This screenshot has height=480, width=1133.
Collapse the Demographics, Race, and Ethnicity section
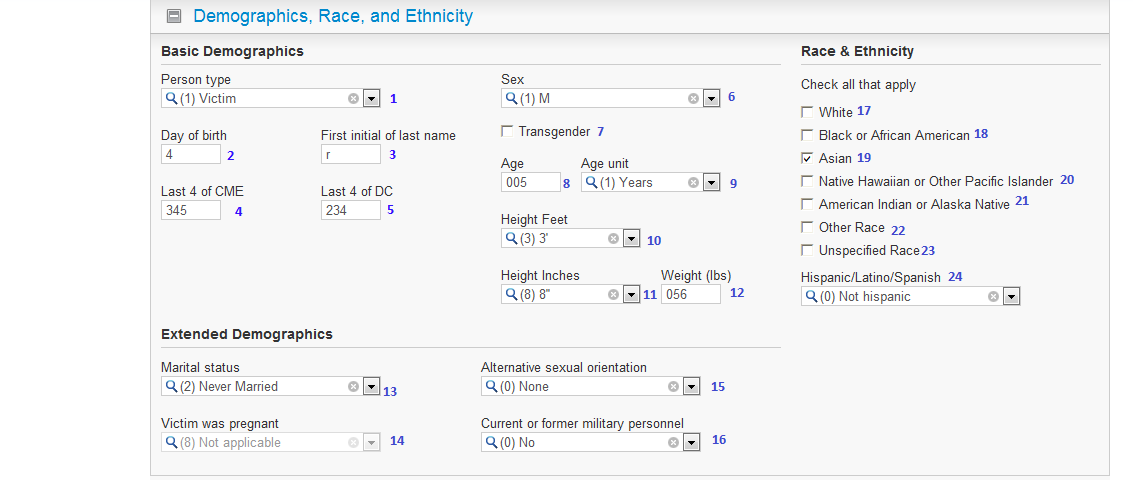[174, 16]
